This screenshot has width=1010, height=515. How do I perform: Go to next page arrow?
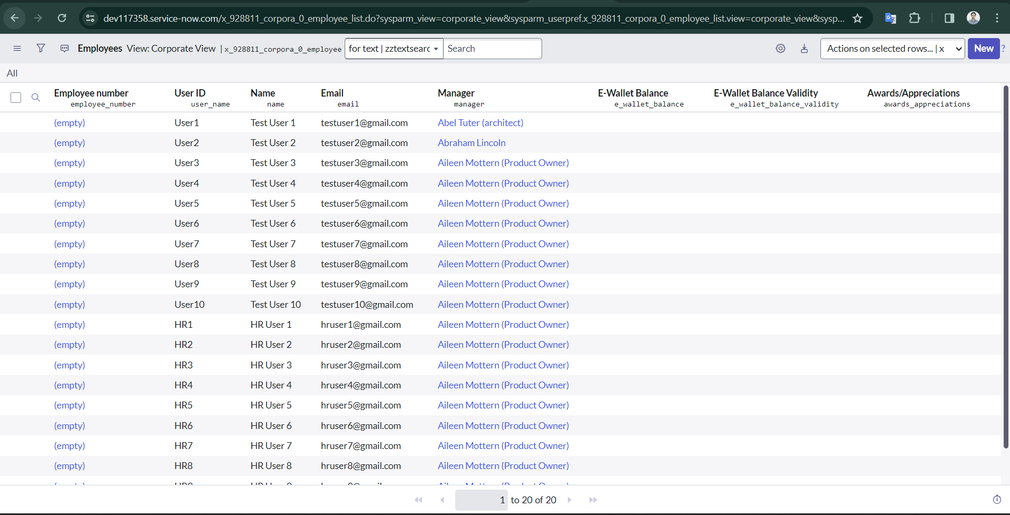click(x=569, y=500)
